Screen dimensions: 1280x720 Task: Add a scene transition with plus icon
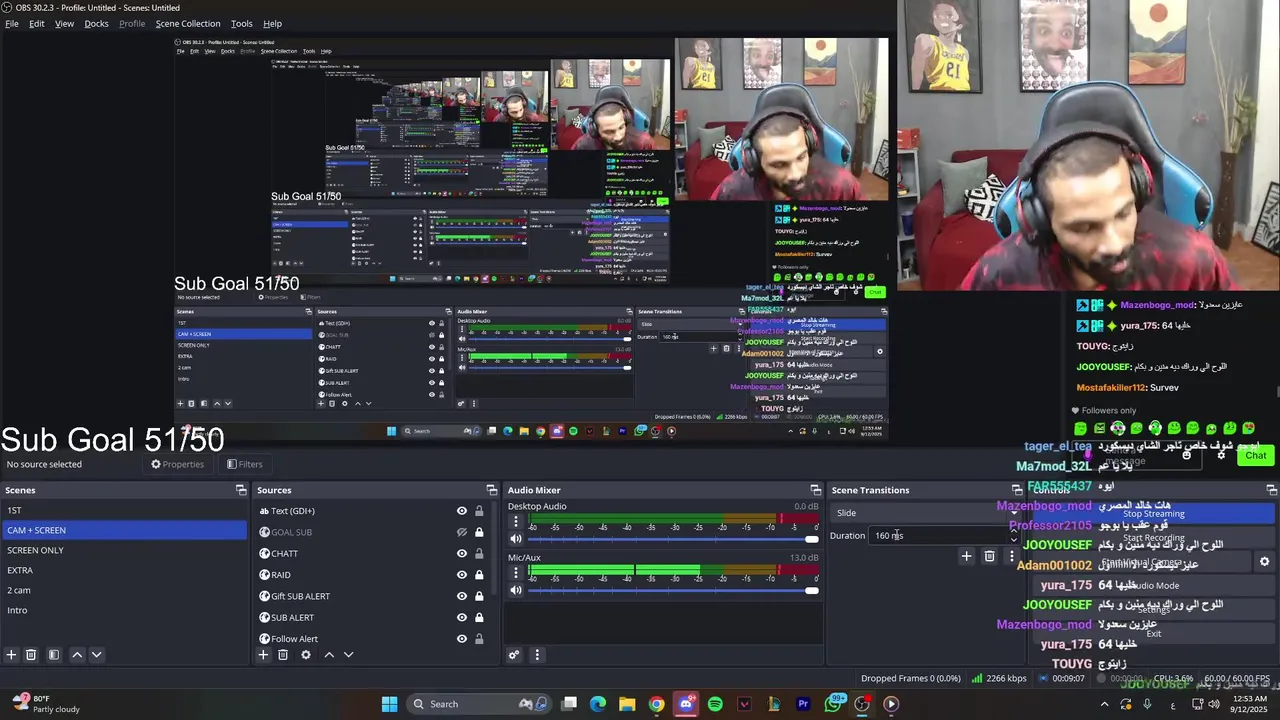[x=966, y=556]
